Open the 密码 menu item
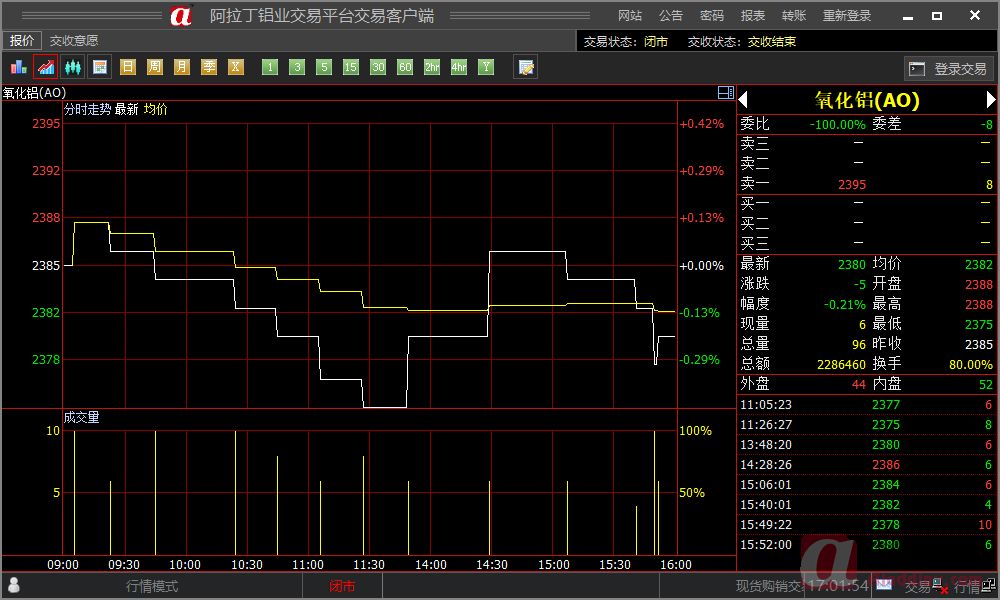Screen dimensions: 1000x600 712,15
